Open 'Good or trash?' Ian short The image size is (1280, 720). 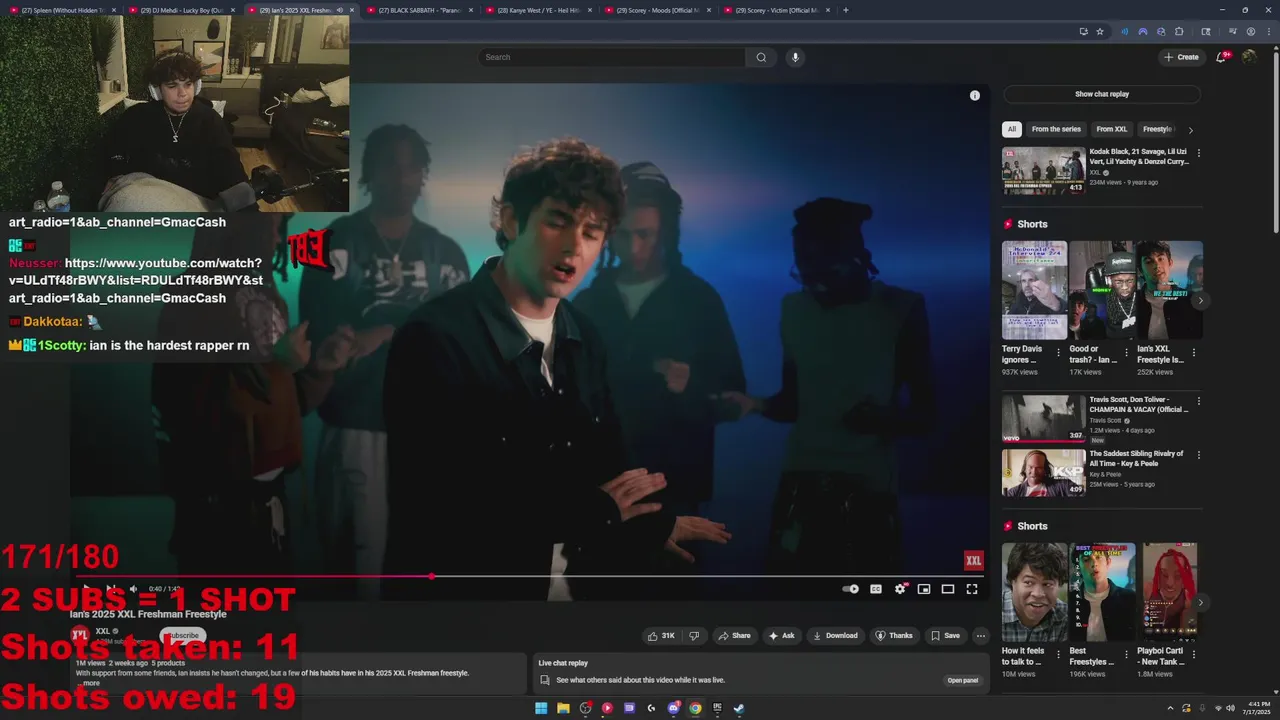pyautogui.click(x=1102, y=290)
